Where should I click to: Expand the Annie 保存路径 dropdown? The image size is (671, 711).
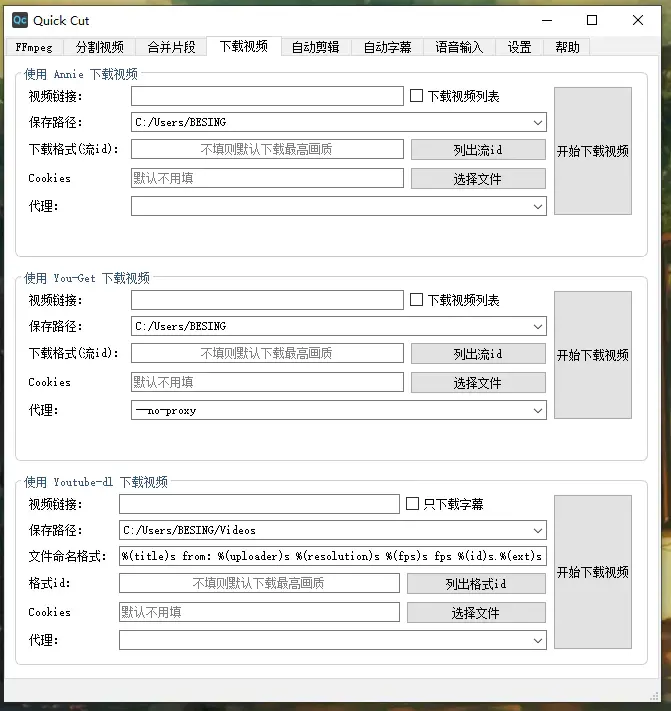click(x=538, y=122)
